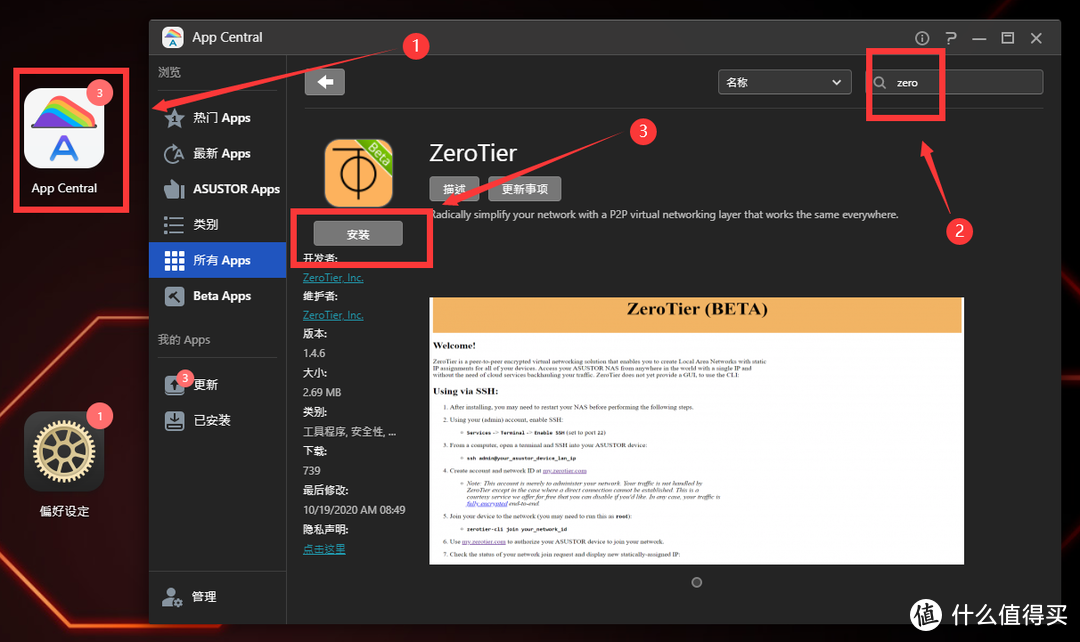This screenshot has height=642, width=1080.
Task: Open the ZeroTier, Inc. developer link
Action: tap(333, 277)
